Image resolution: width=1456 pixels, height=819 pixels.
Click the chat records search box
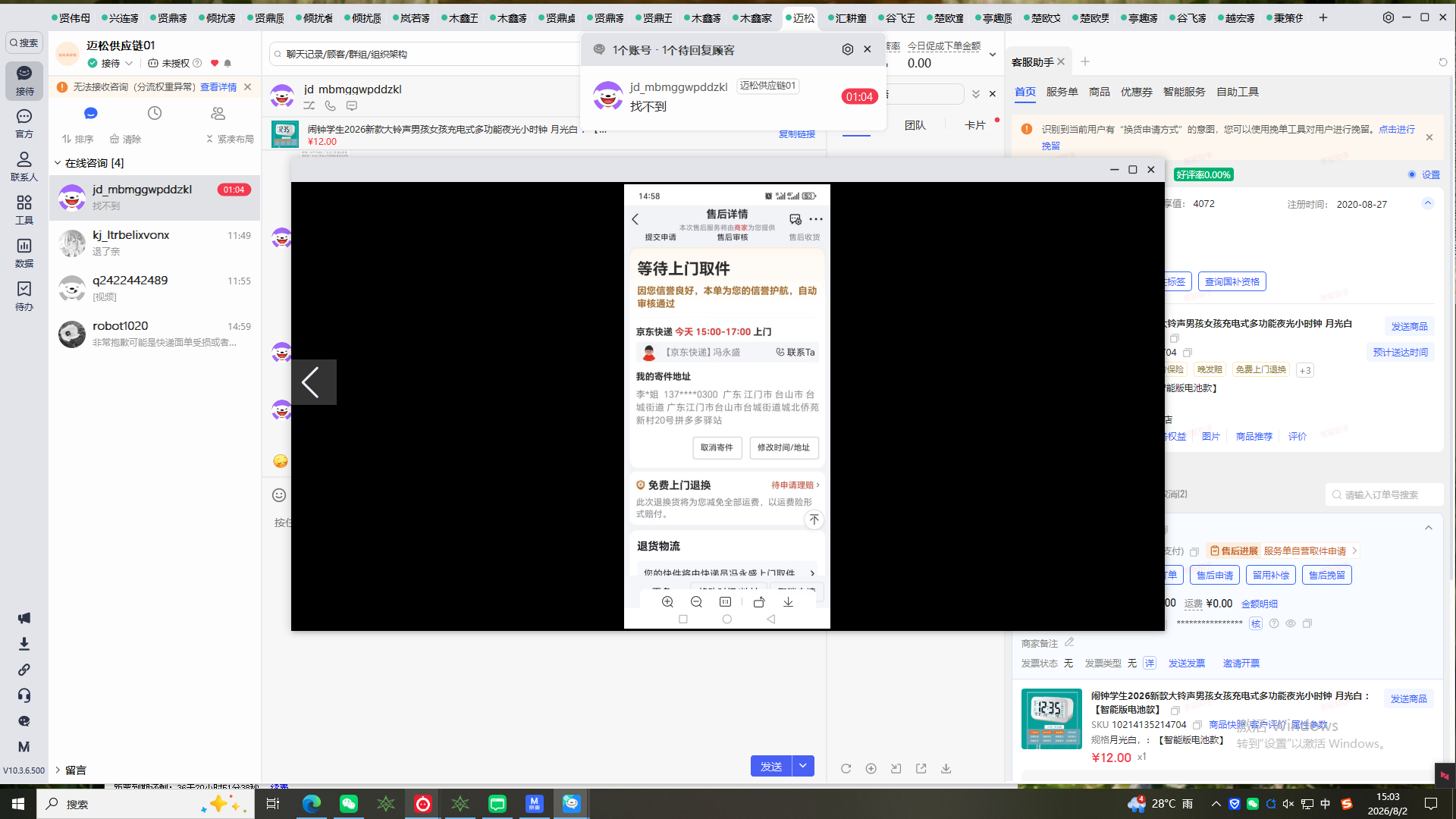425,54
